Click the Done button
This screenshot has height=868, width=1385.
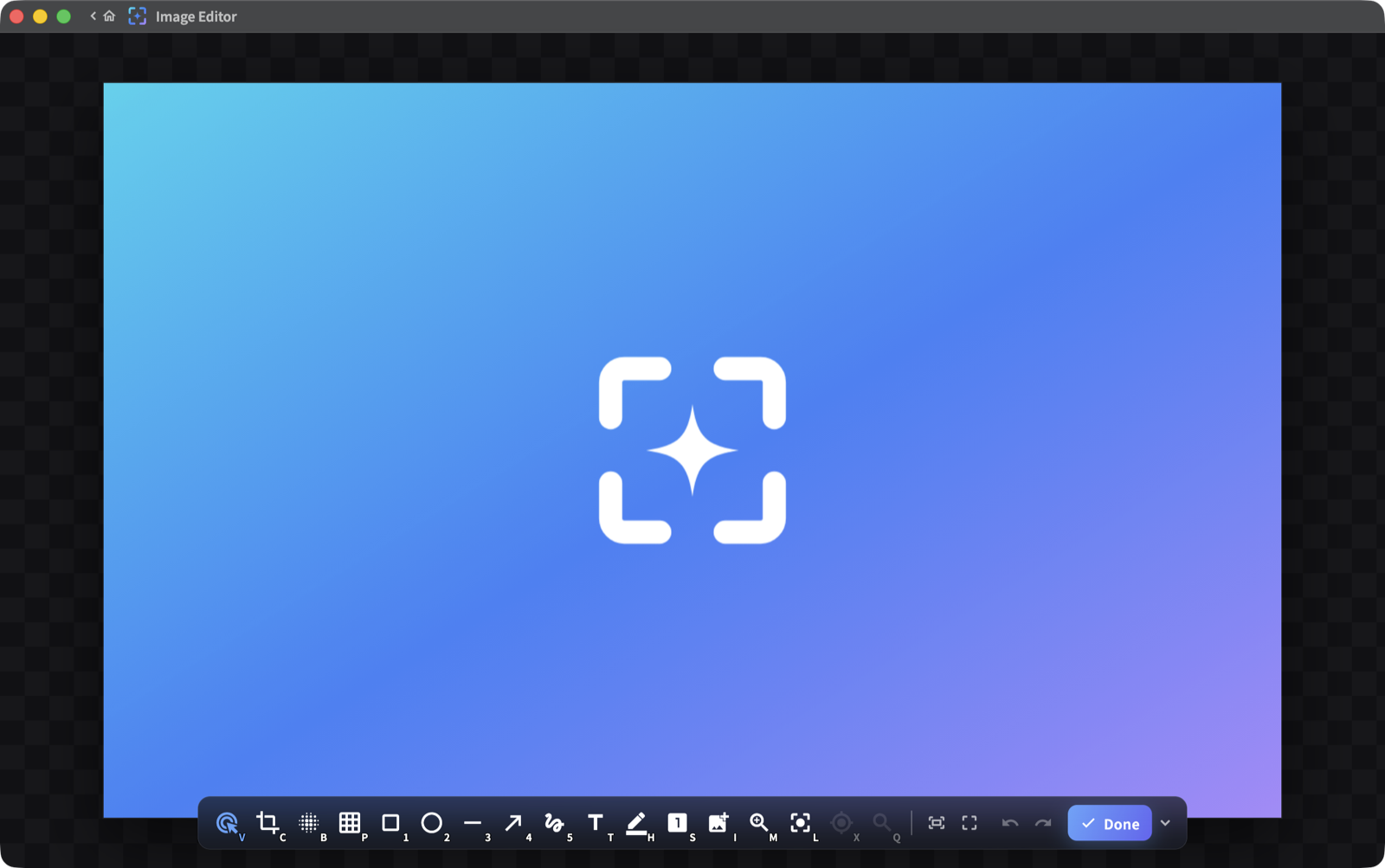pyautogui.click(x=1110, y=824)
